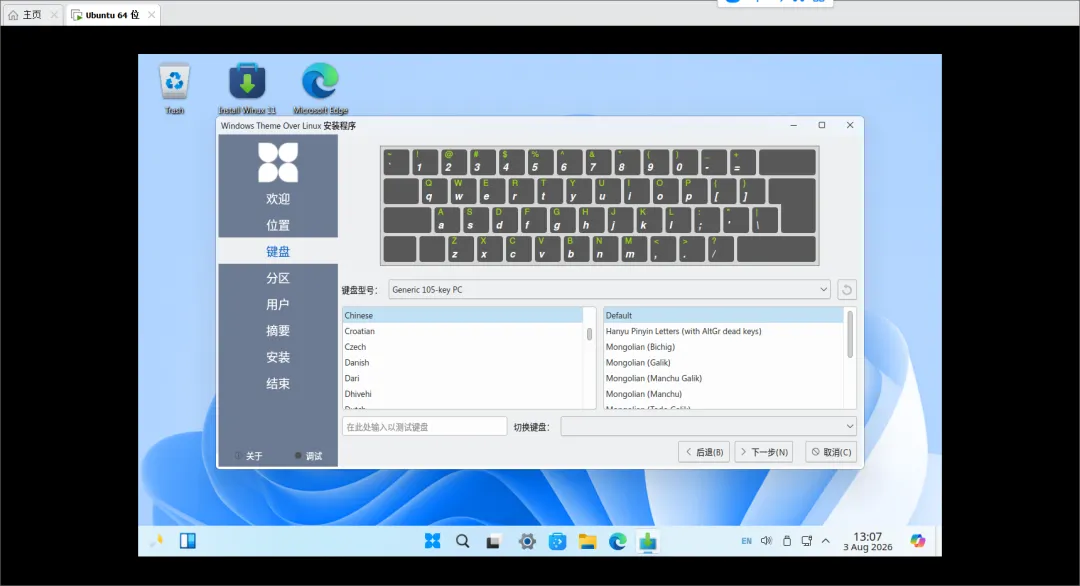Click the '1' key on keyboard preview
The height and width of the screenshot is (586, 1080).
pyautogui.click(x=424, y=162)
